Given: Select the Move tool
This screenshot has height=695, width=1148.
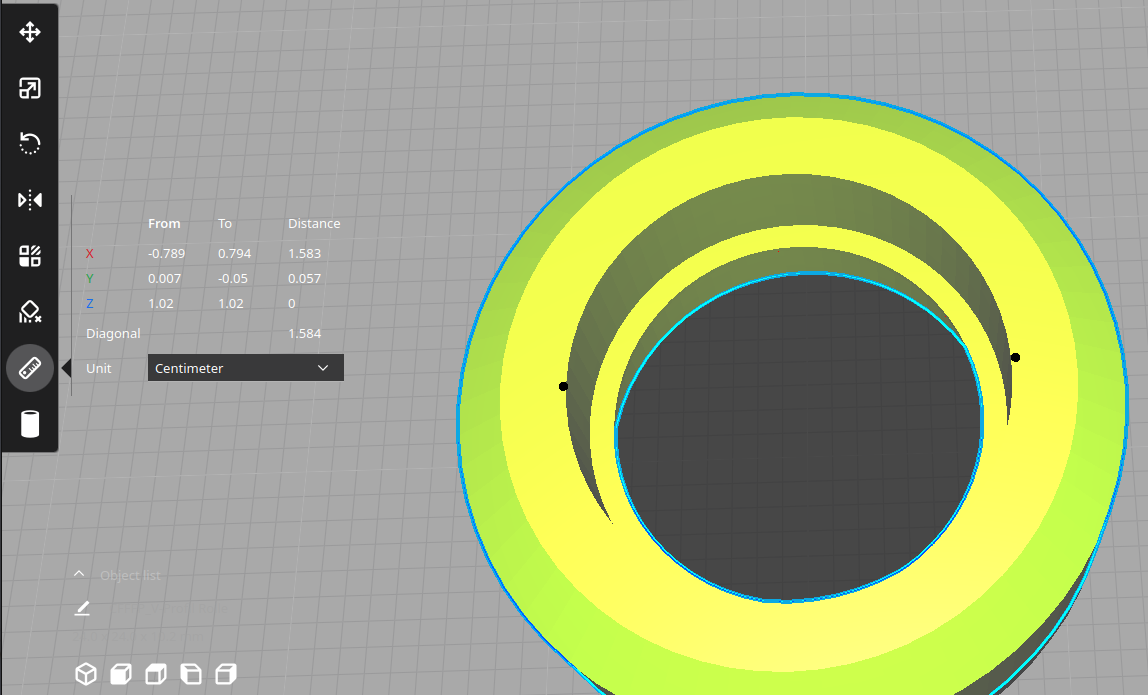Looking at the screenshot, I should pyautogui.click(x=30, y=32).
